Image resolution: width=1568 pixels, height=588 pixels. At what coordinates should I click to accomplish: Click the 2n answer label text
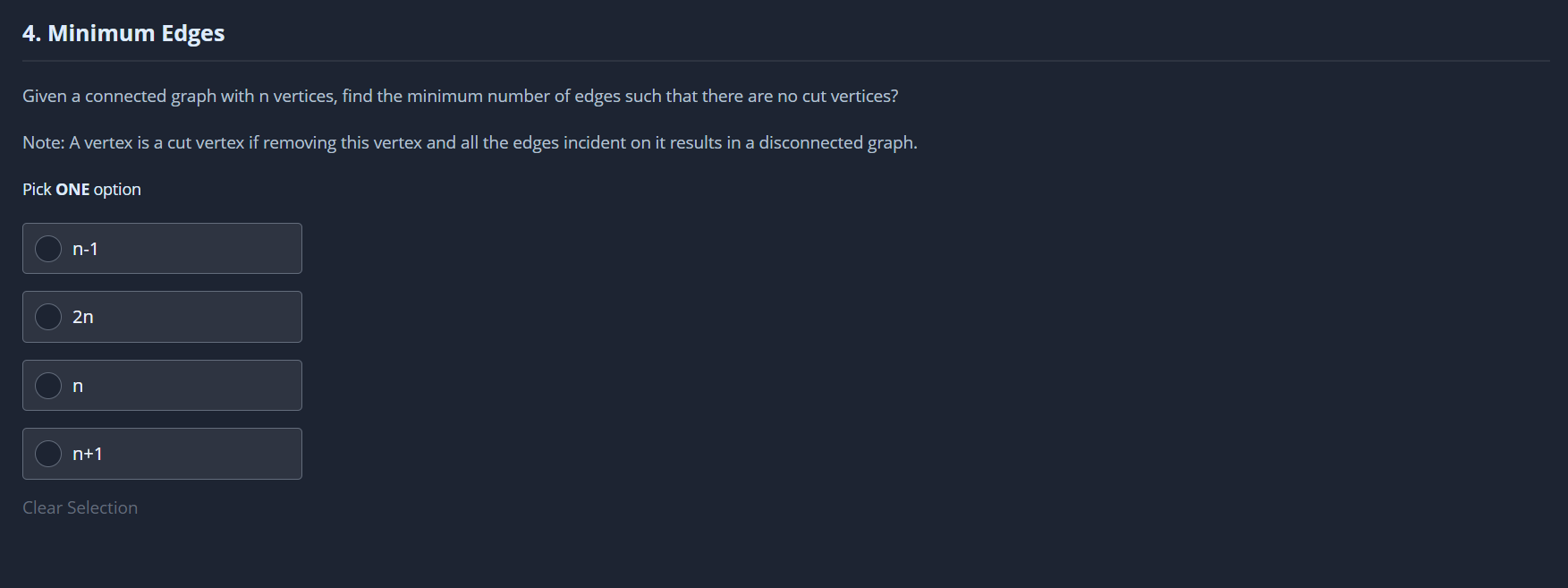(x=83, y=317)
